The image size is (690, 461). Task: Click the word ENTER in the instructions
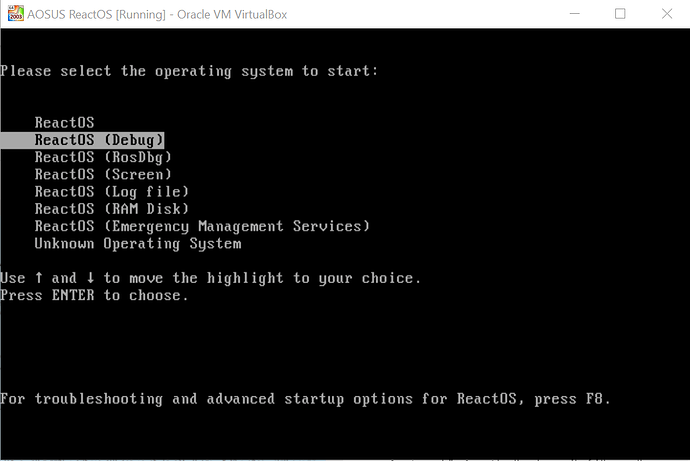click(x=74, y=295)
